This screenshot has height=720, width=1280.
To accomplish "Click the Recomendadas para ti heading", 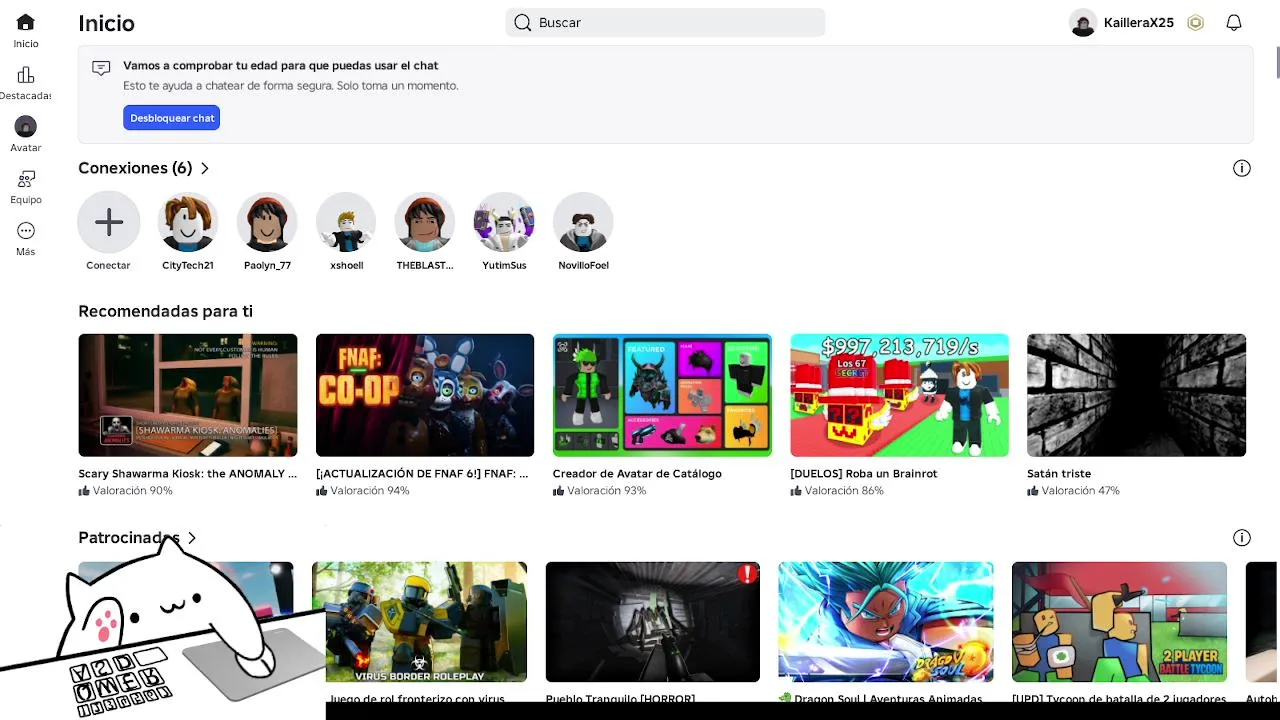I will 165,311.
